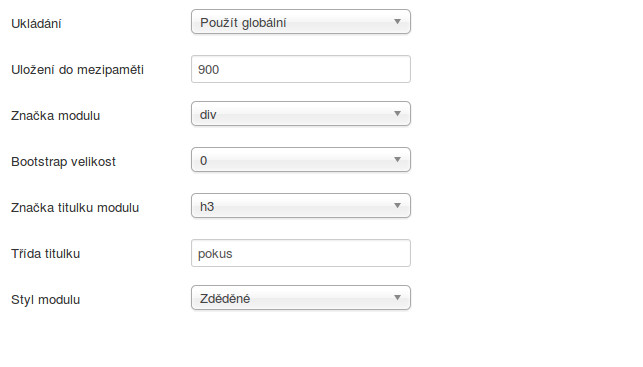
Task: Open the Značka titulku modulu h3 dropdown
Action: pos(301,205)
